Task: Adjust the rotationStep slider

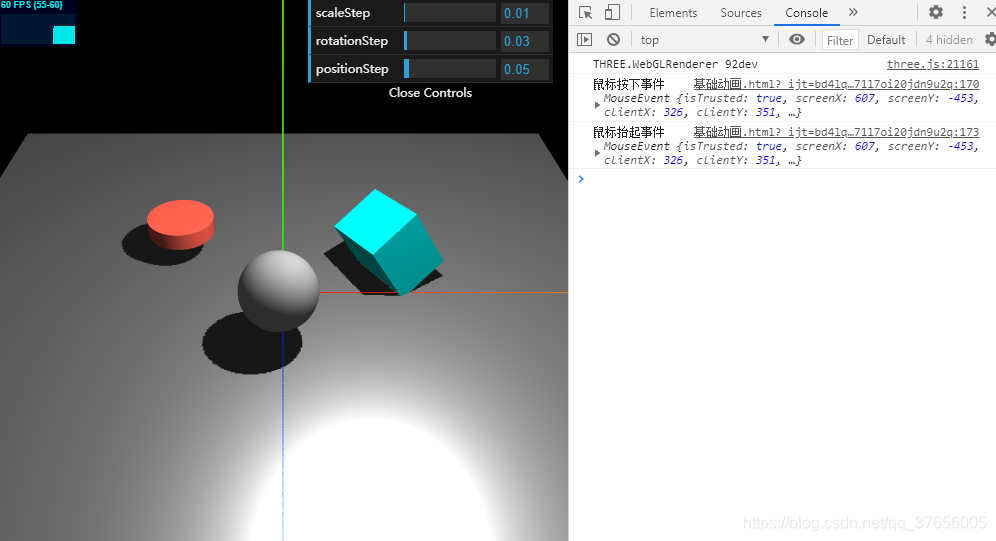Action: (450, 41)
